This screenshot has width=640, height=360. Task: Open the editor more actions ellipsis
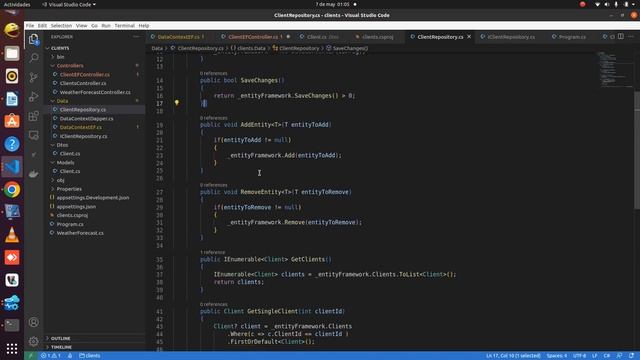pyautogui.click(x=631, y=37)
